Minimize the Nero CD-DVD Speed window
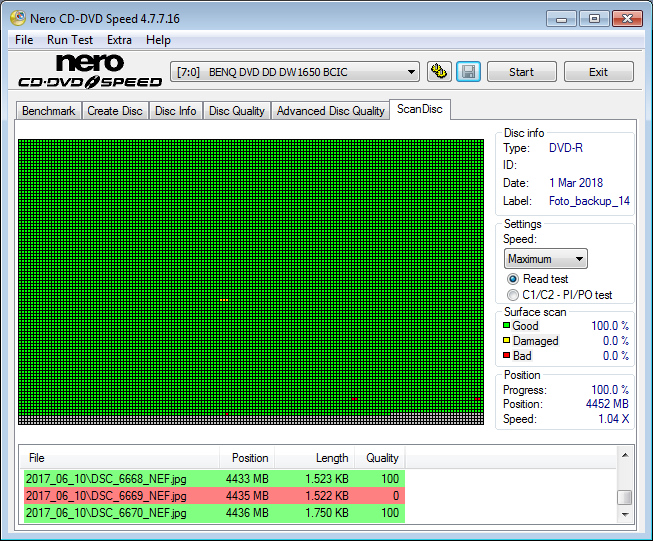Screen dimensions: 653x541 click(561, 19)
